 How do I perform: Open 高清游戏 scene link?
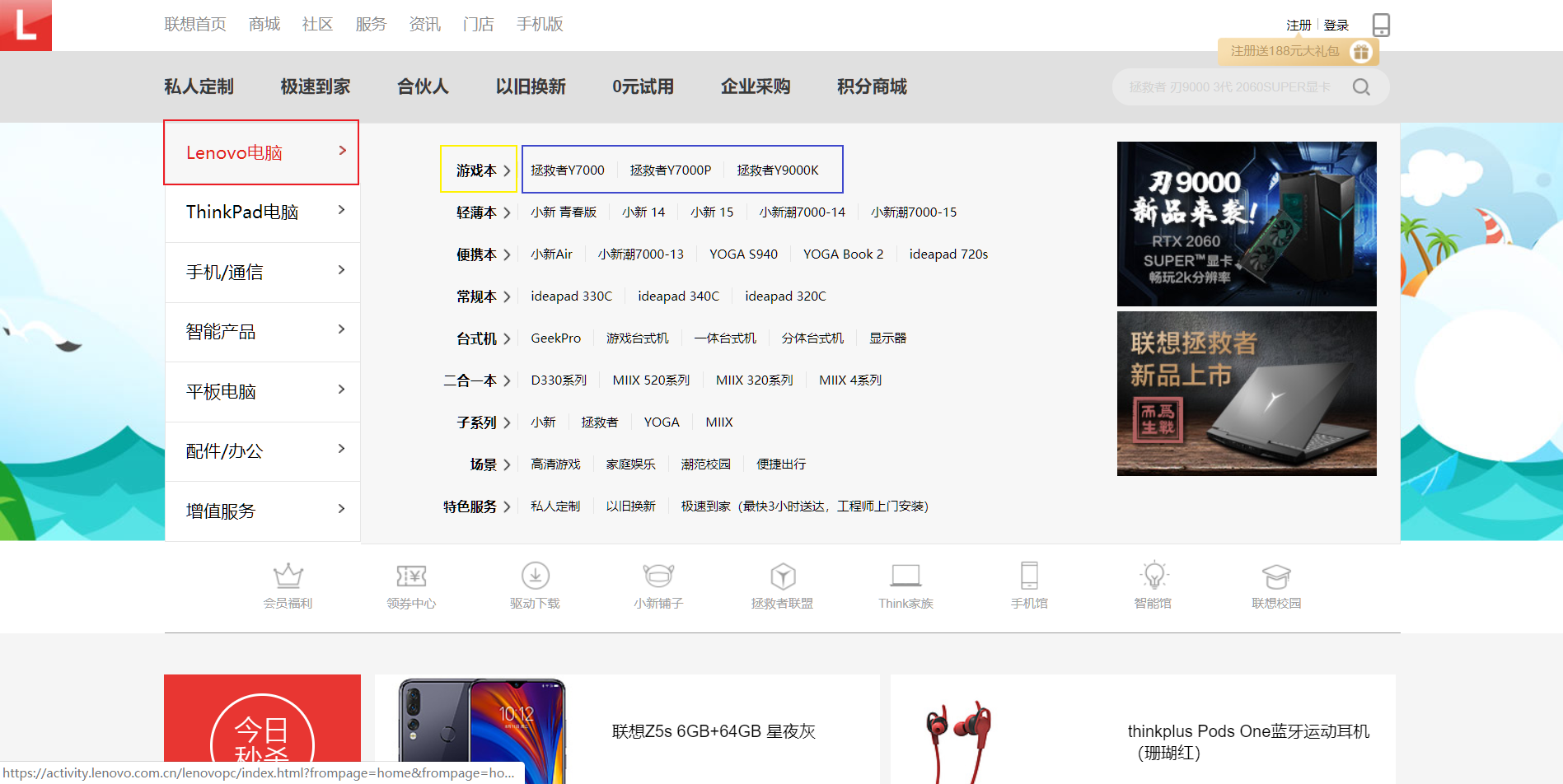point(555,464)
